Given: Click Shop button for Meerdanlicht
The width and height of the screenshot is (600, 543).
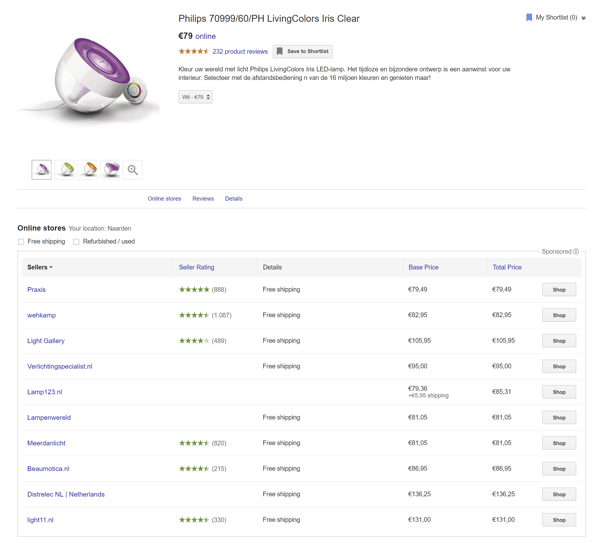Looking at the screenshot, I should tap(559, 443).
